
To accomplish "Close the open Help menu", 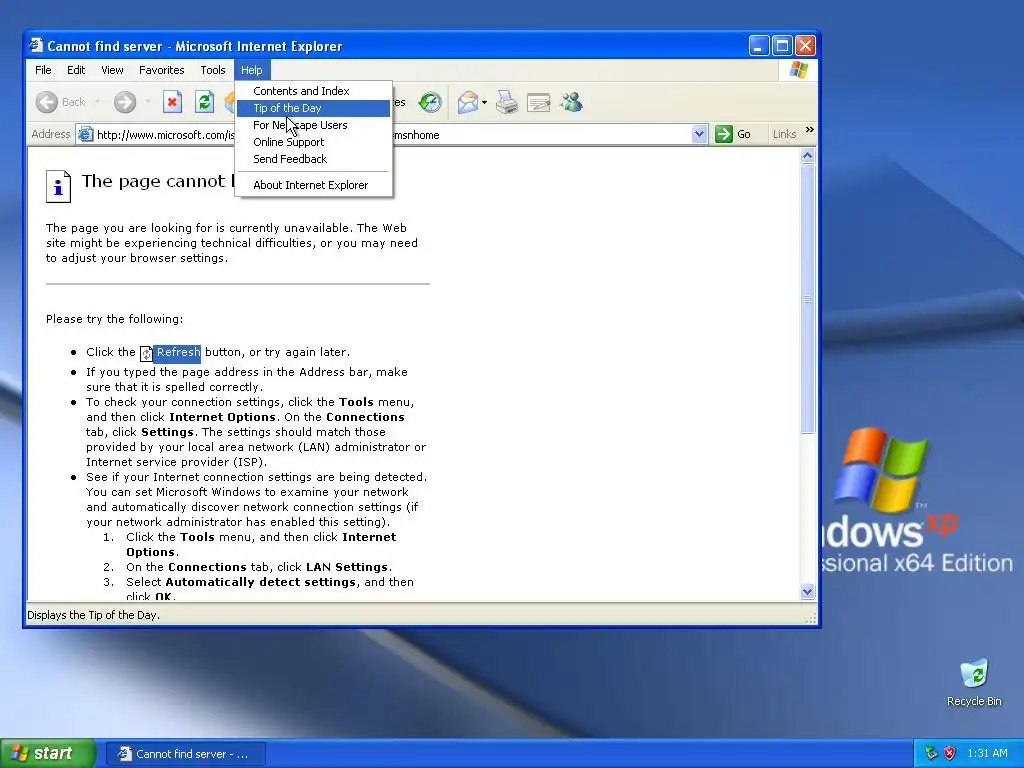I will 251,70.
